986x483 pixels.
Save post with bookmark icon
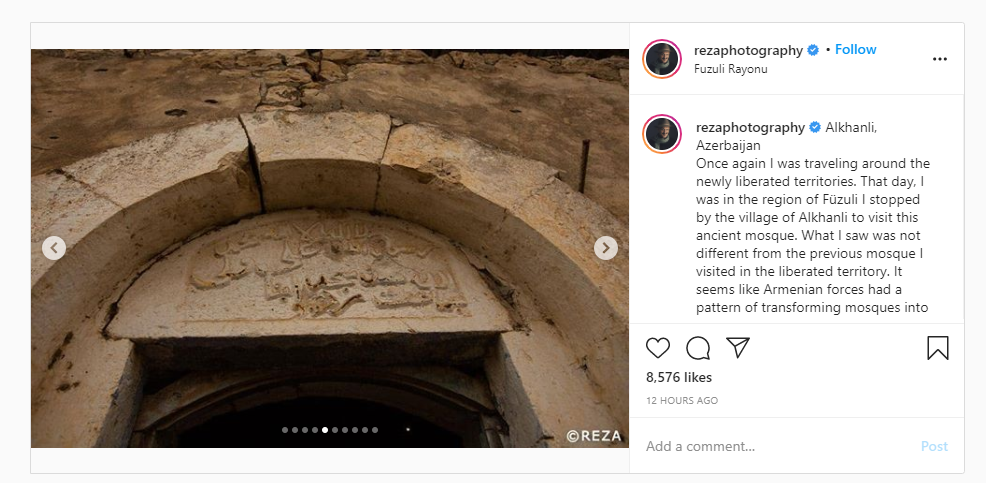tap(938, 348)
